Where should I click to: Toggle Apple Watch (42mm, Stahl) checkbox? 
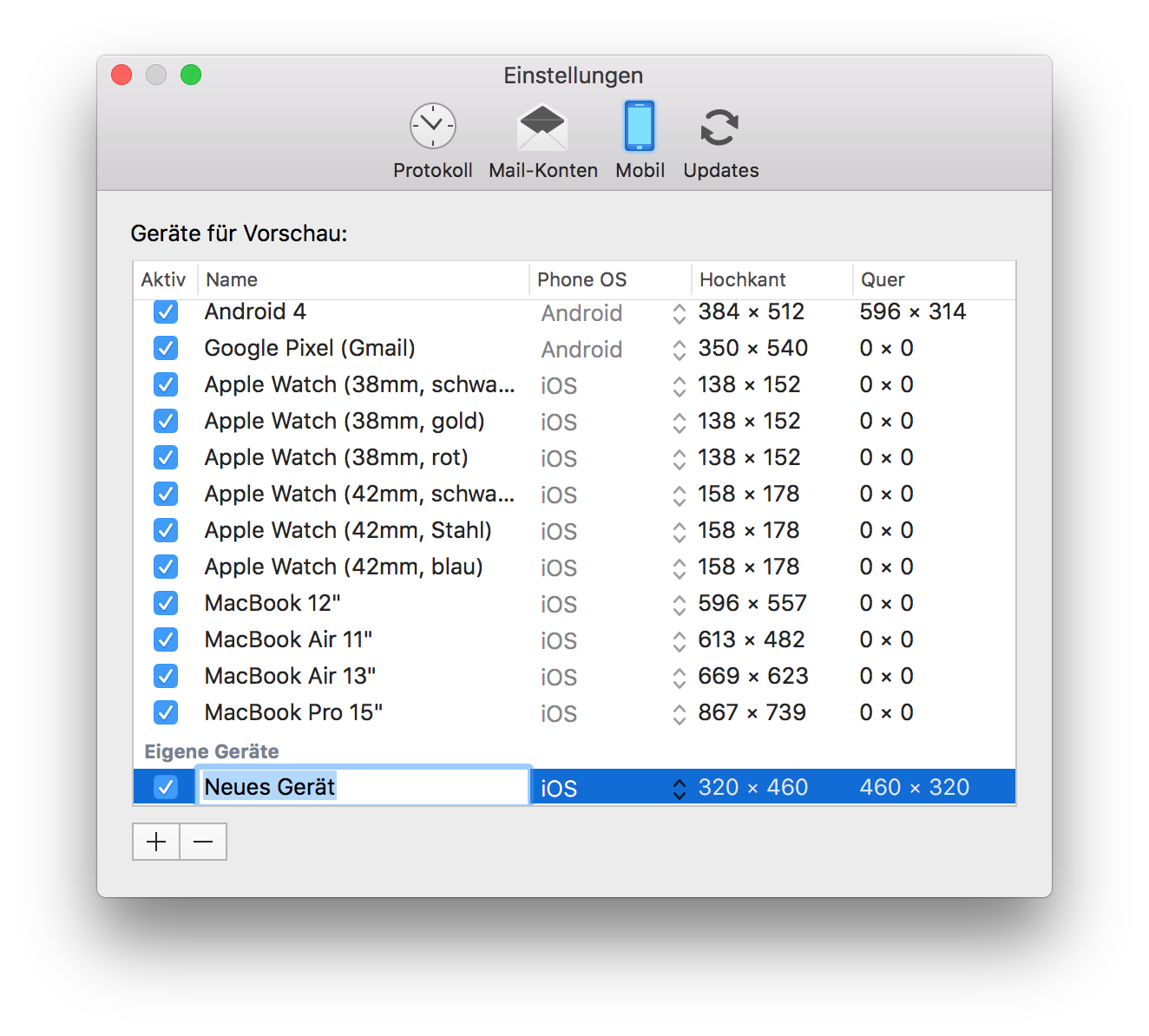coord(166,530)
